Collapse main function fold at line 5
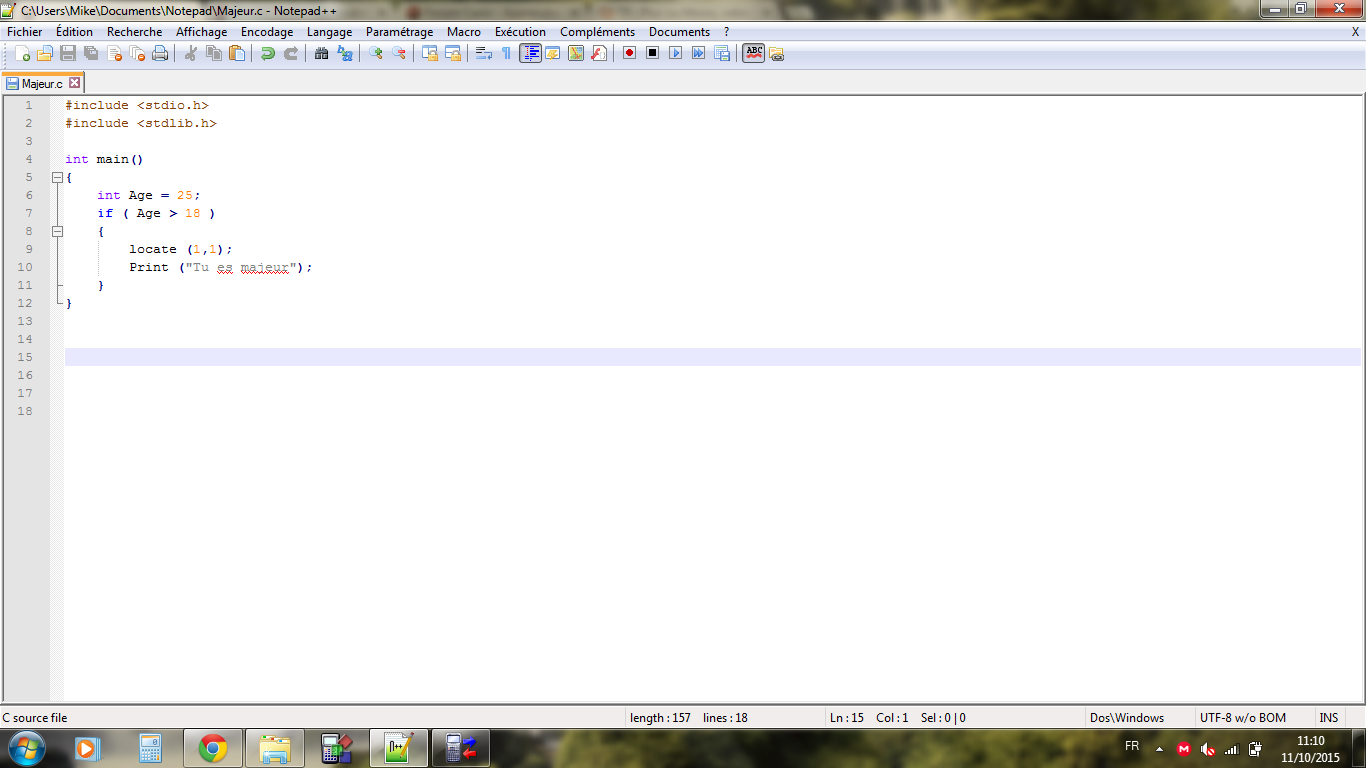The height and width of the screenshot is (768, 1366). (57, 177)
